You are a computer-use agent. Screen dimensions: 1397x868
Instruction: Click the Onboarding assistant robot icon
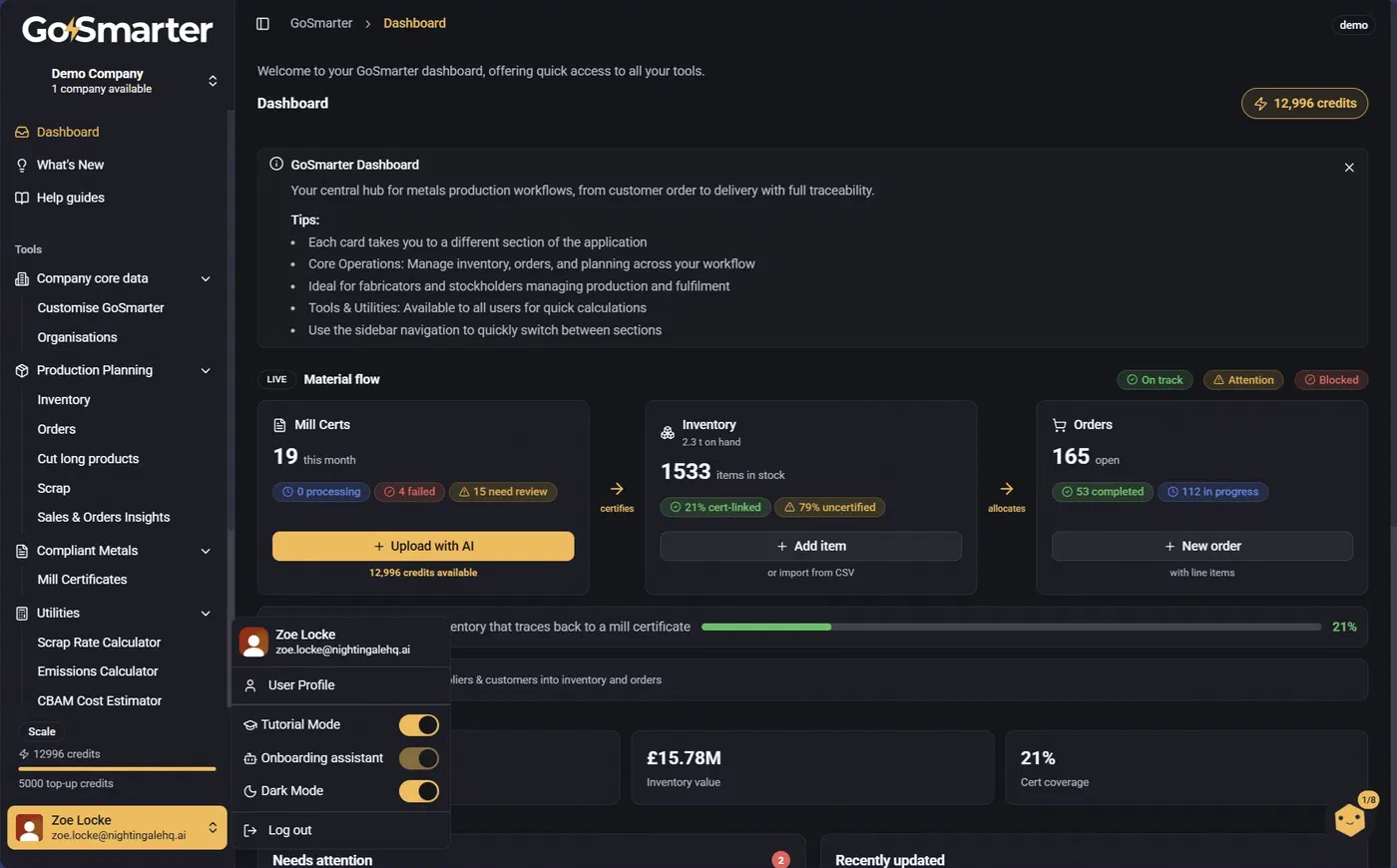click(250, 758)
